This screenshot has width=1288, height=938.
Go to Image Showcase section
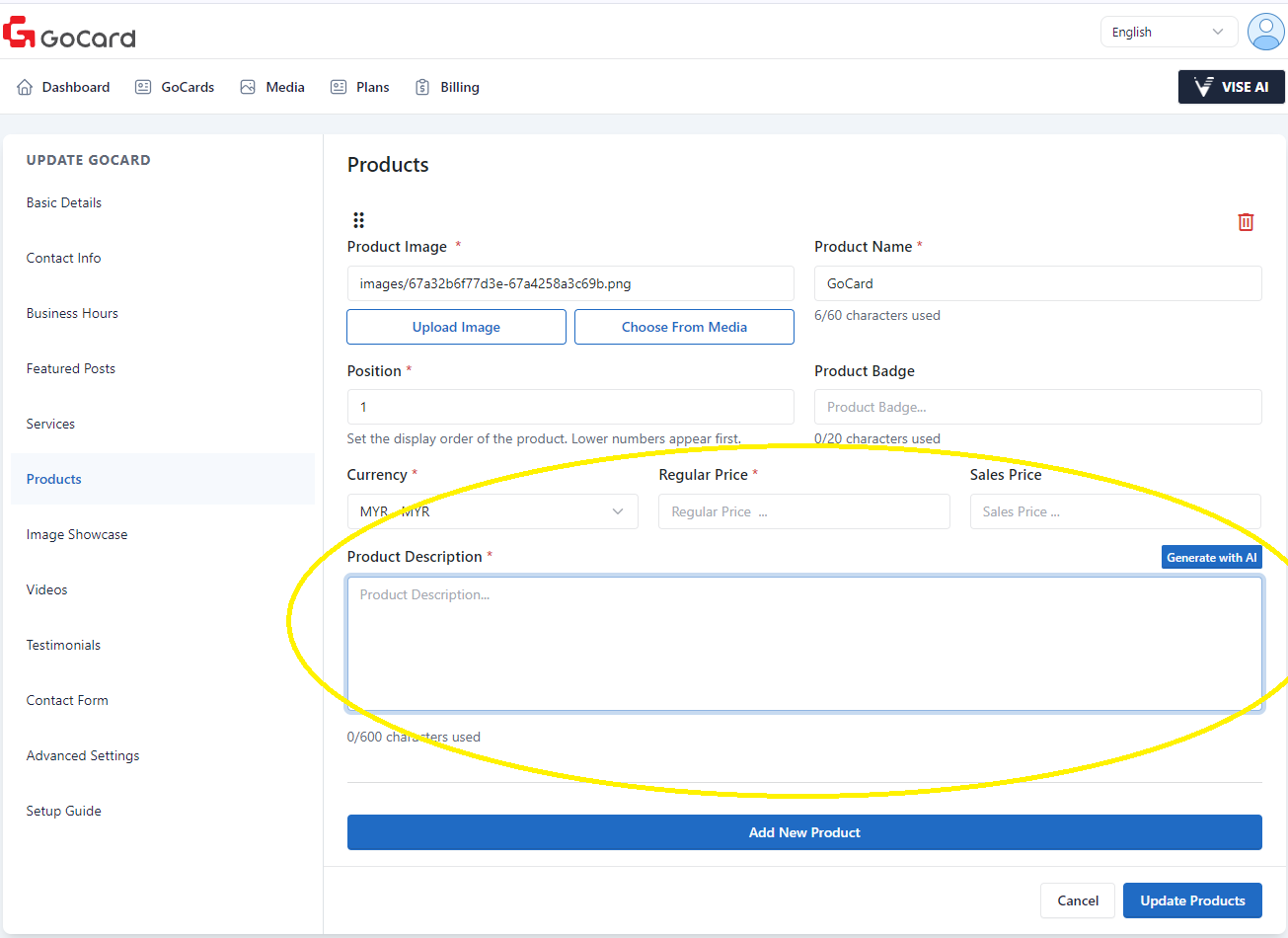(77, 534)
